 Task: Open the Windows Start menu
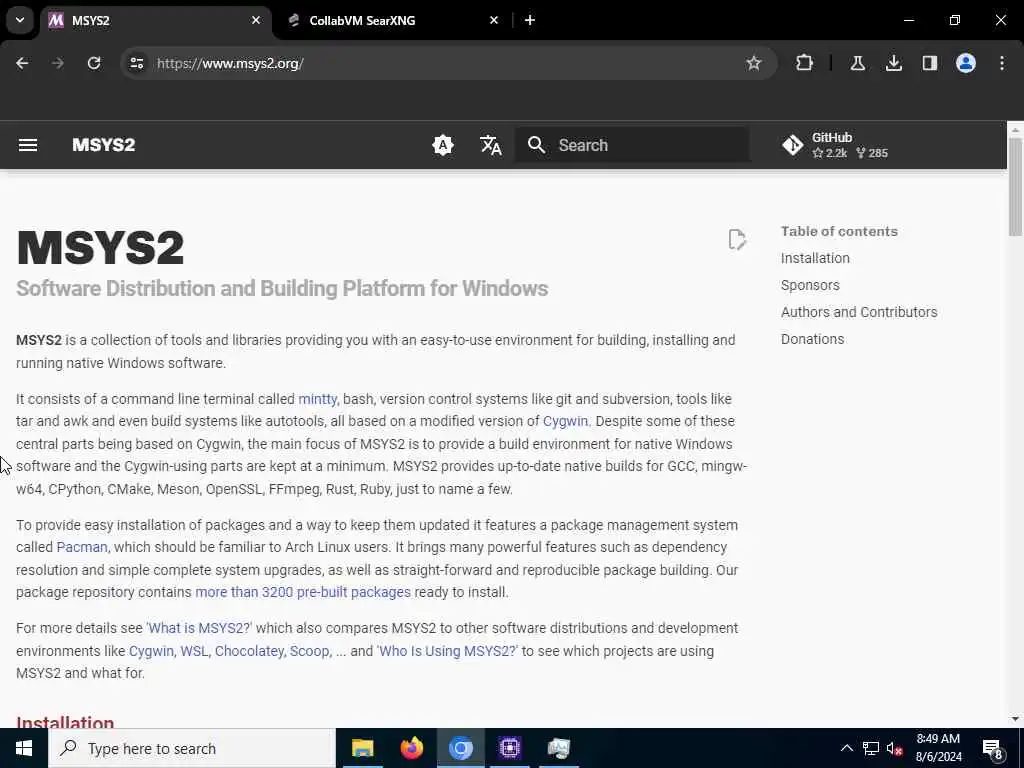(24, 748)
